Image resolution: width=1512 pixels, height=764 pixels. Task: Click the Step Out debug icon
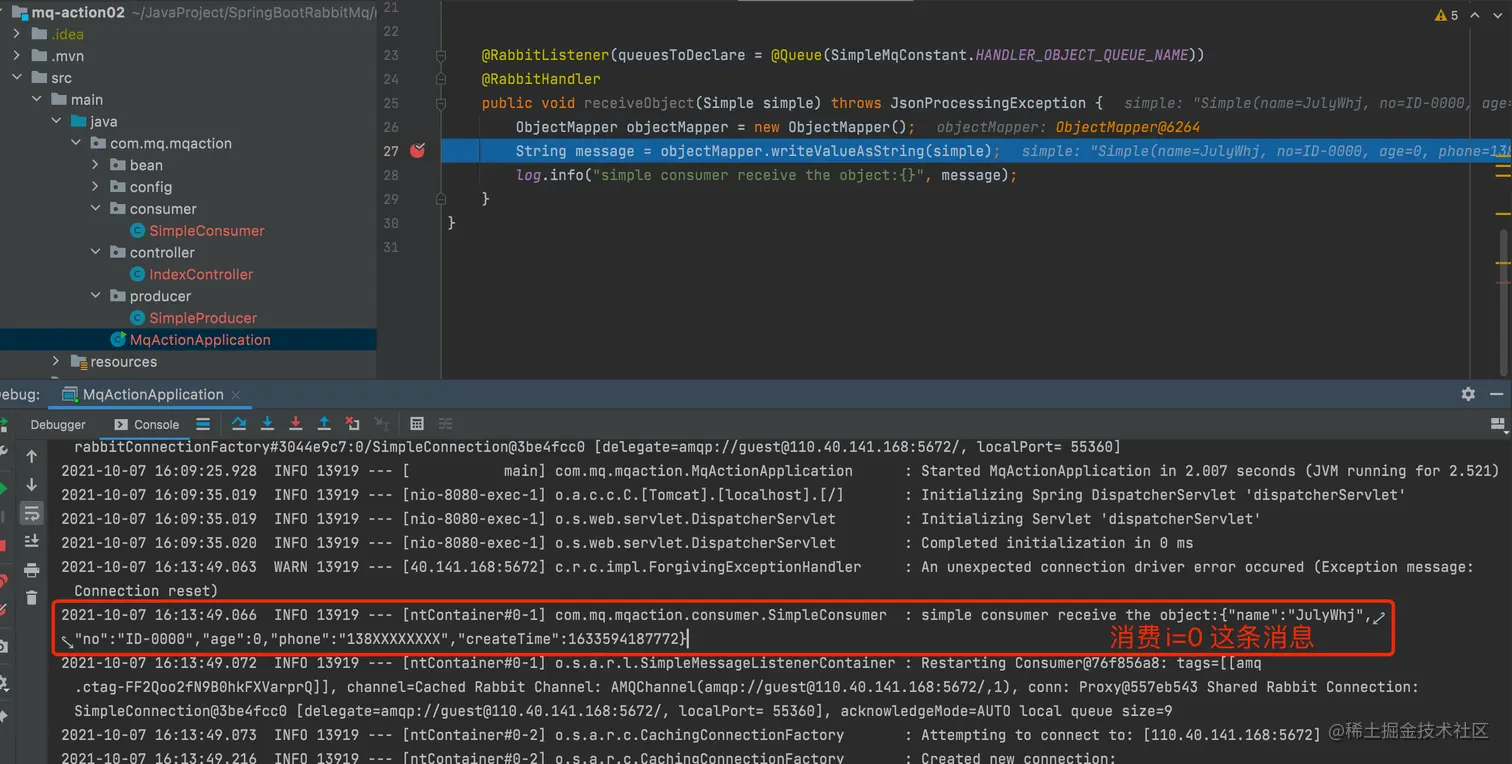[x=324, y=424]
